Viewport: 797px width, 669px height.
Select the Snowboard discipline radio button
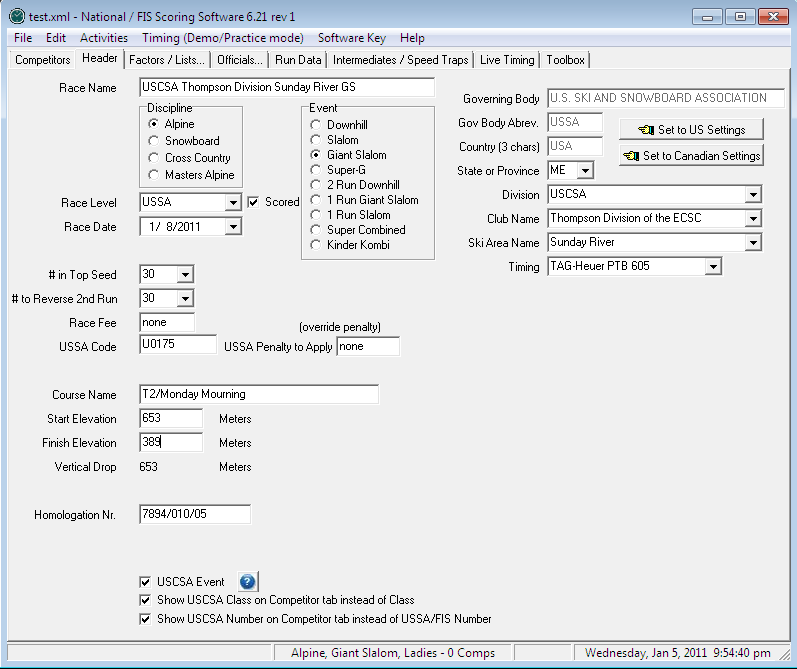(x=153, y=141)
